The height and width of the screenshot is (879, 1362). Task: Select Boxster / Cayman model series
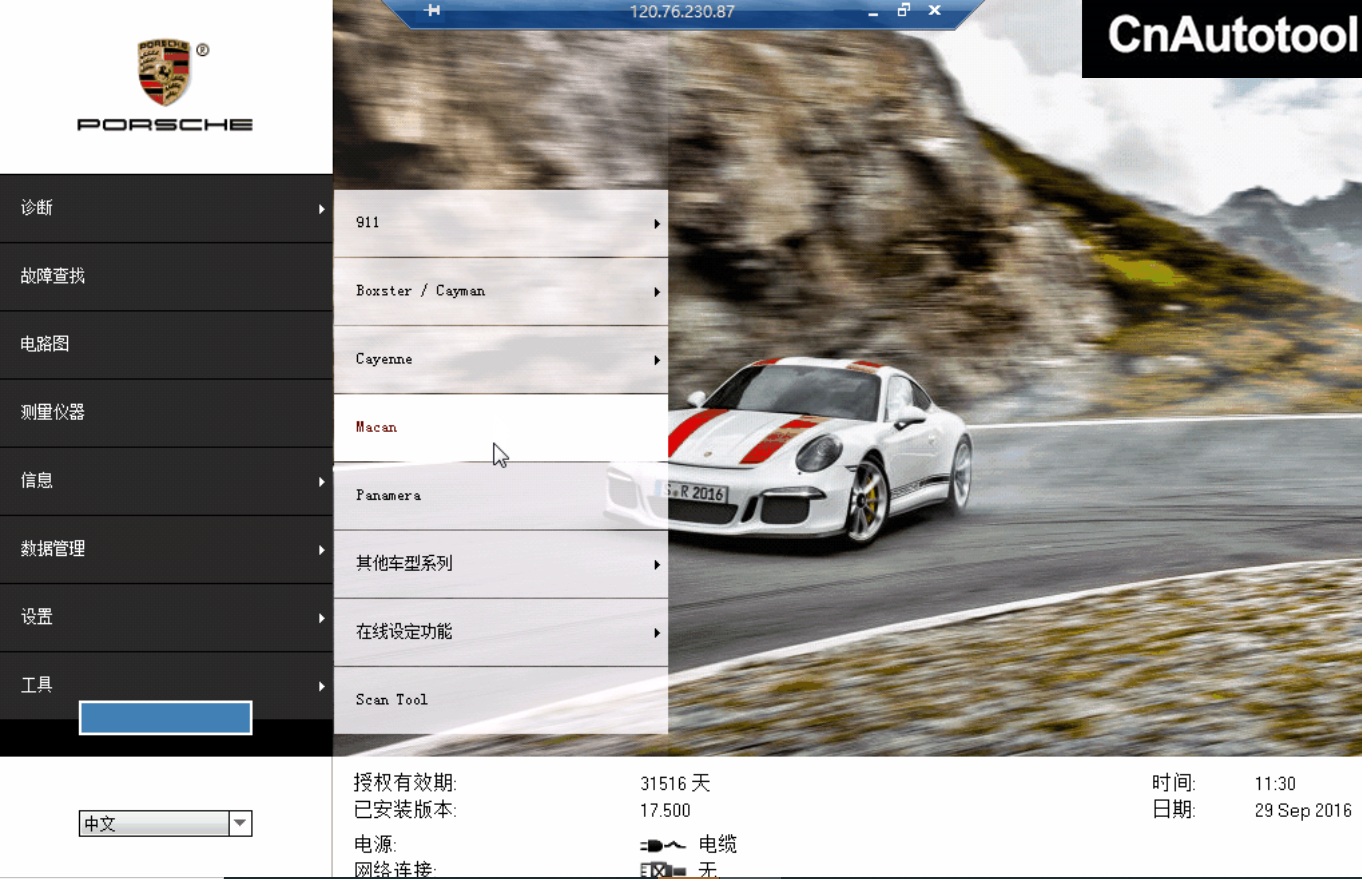[500, 291]
